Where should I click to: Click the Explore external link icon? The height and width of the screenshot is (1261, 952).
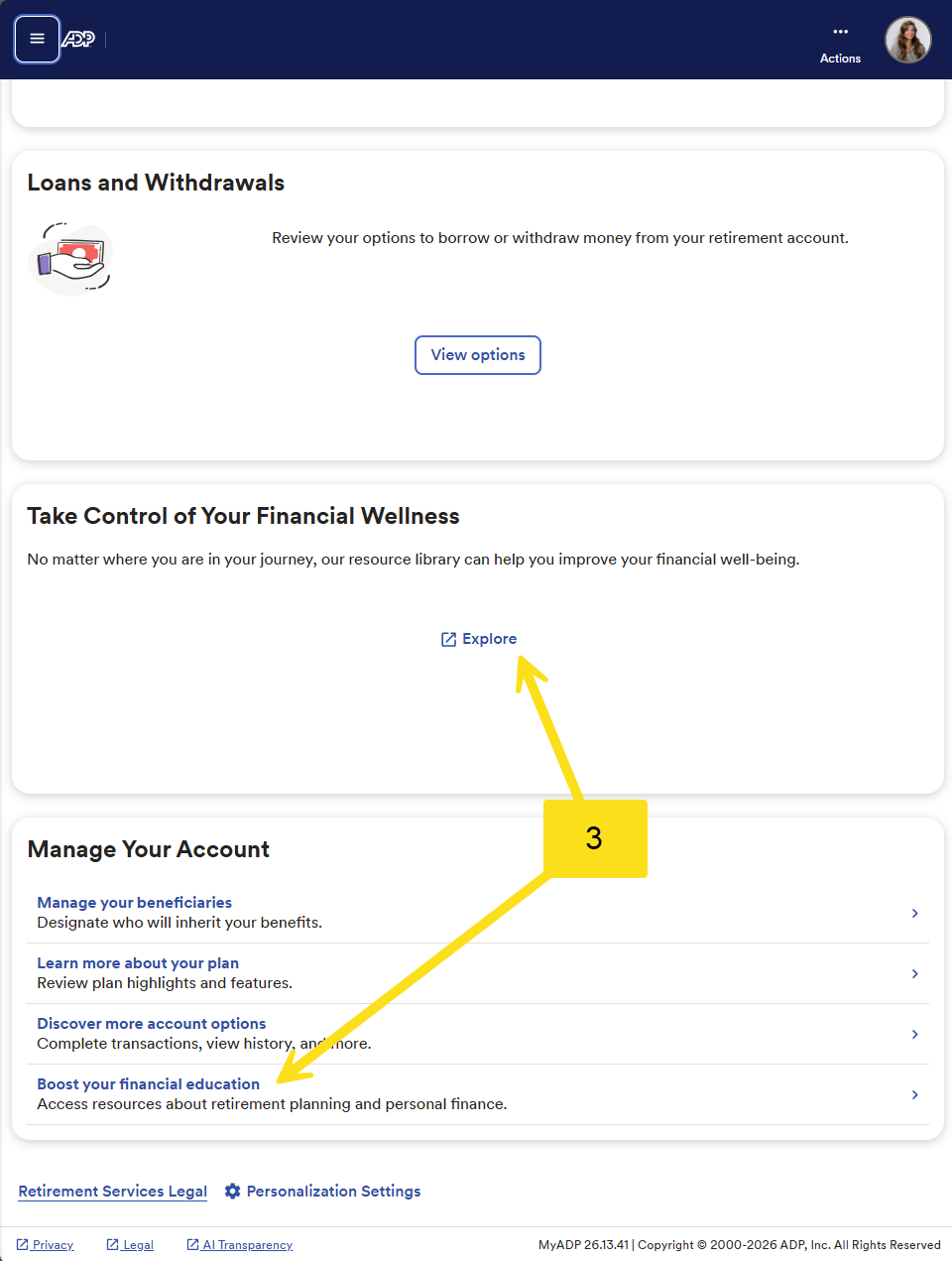[x=448, y=639]
